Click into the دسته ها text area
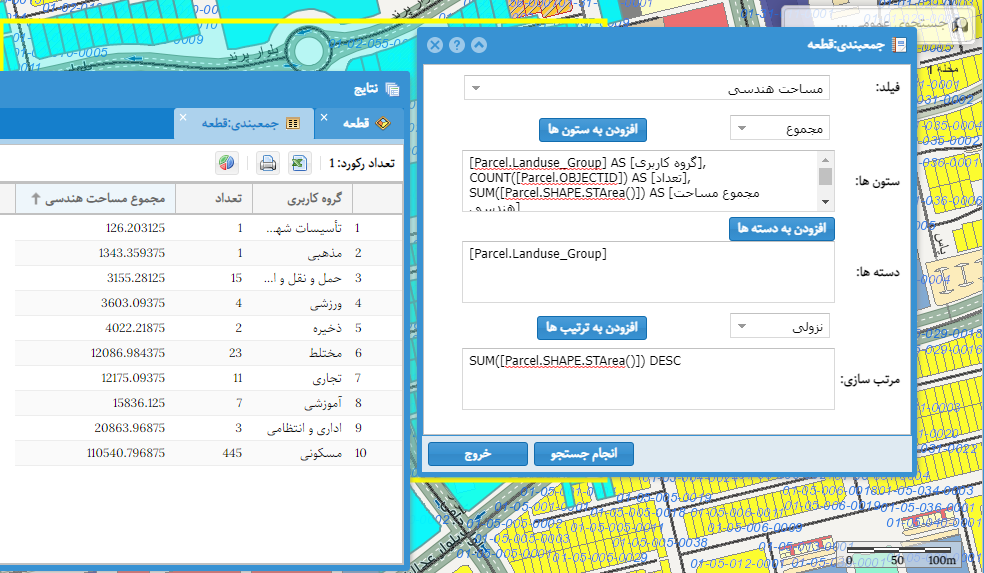This screenshot has width=984, height=573. point(648,272)
